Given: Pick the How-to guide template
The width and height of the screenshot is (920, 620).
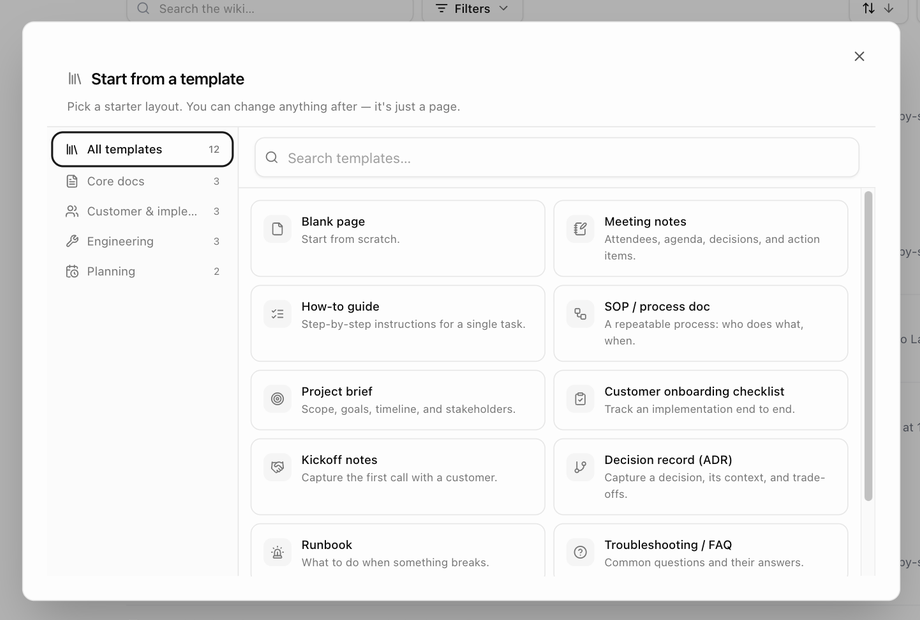Looking at the screenshot, I should [x=398, y=323].
